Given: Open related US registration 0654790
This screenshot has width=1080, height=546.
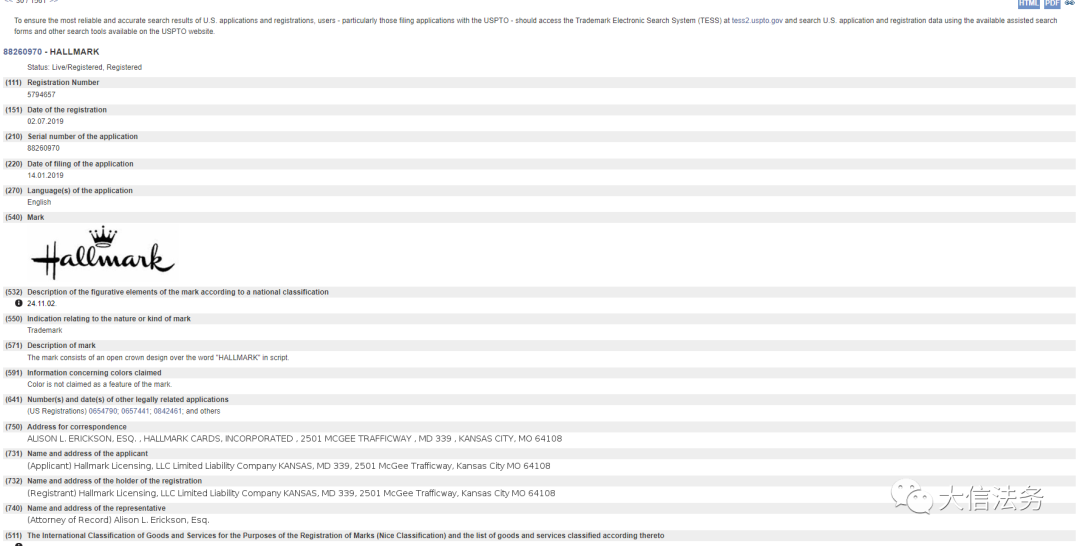Looking at the screenshot, I should click(103, 411).
